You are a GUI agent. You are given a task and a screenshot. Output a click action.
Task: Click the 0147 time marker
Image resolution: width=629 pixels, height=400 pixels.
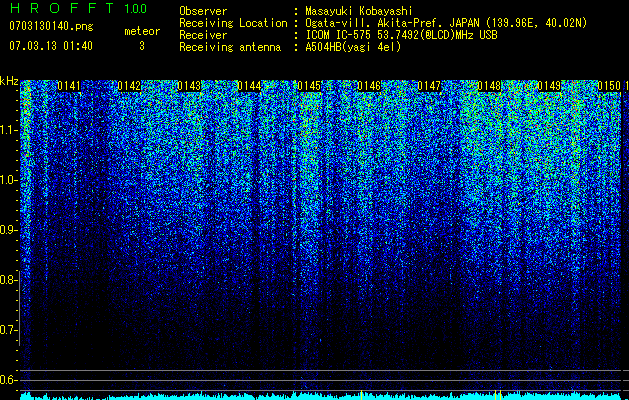tap(429, 86)
